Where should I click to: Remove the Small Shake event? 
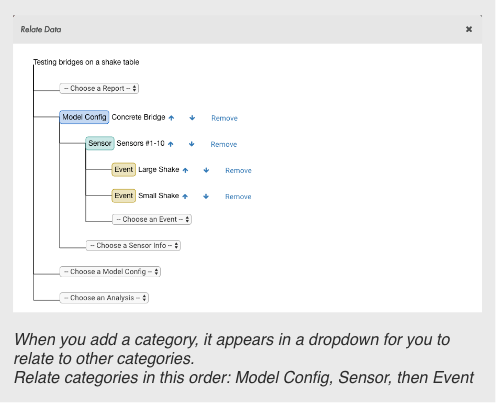click(238, 197)
